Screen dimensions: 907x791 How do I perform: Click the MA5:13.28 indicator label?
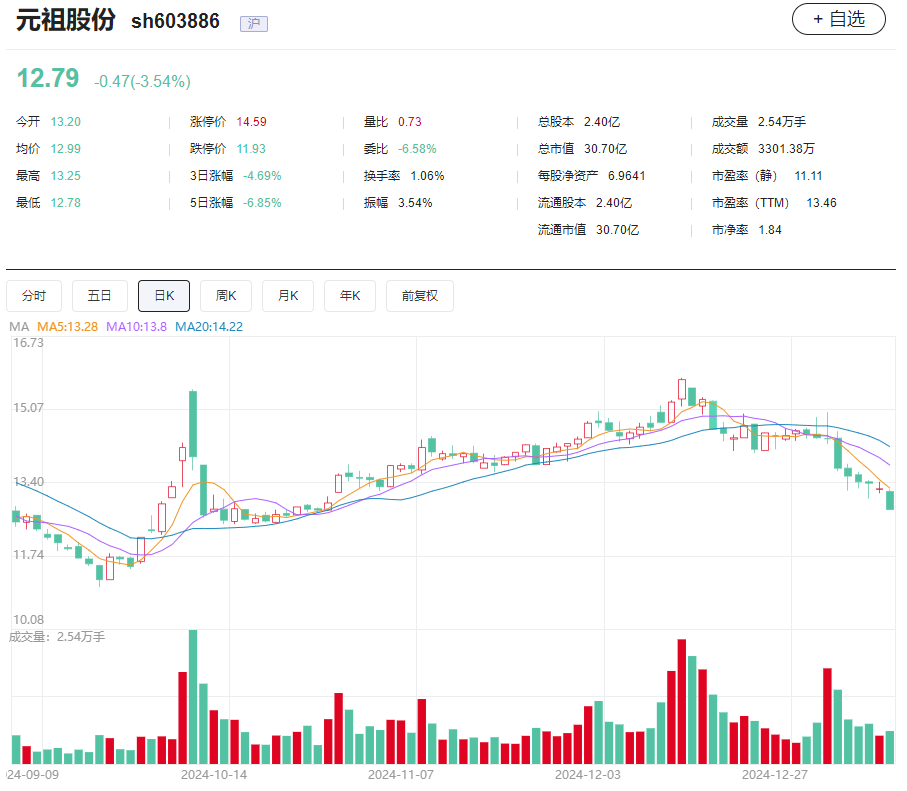click(68, 327)
